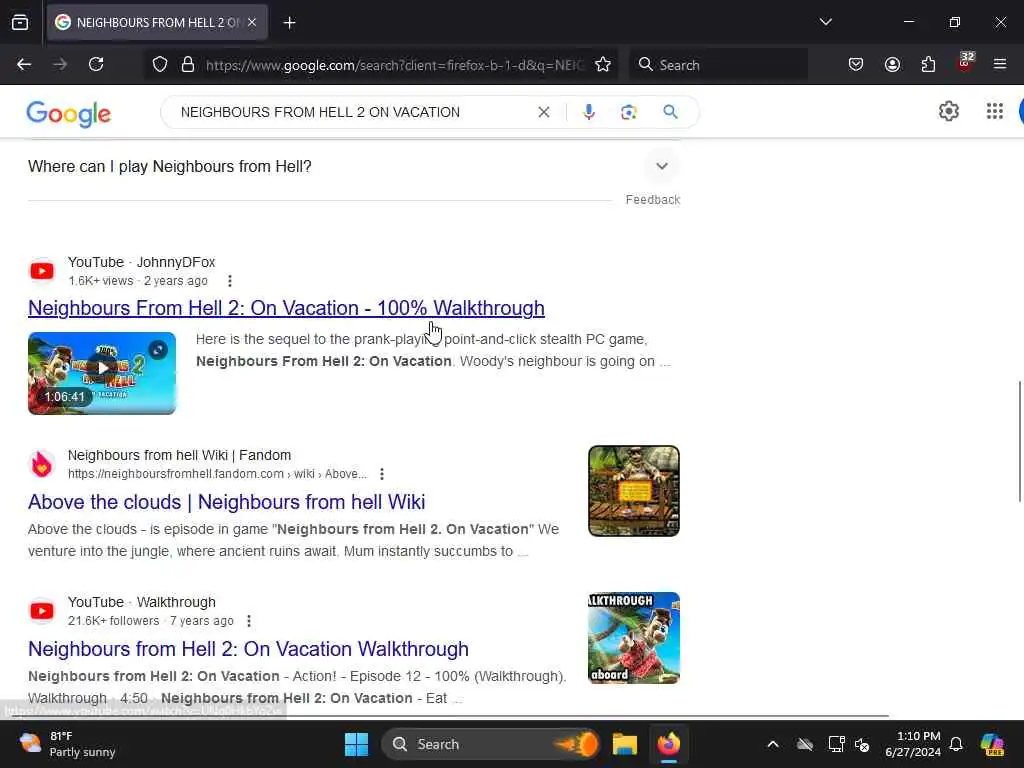1024x768 pixels.
Task: Bookmark this page with the star
Action: pyautogui.click(x=603, y=64)
